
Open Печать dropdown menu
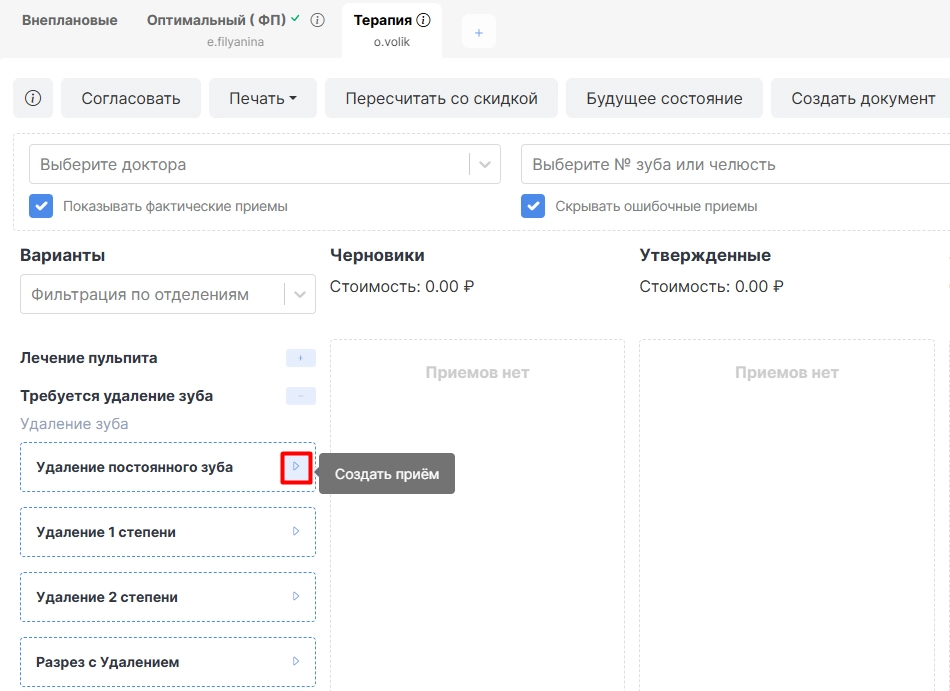click(263, 98)
